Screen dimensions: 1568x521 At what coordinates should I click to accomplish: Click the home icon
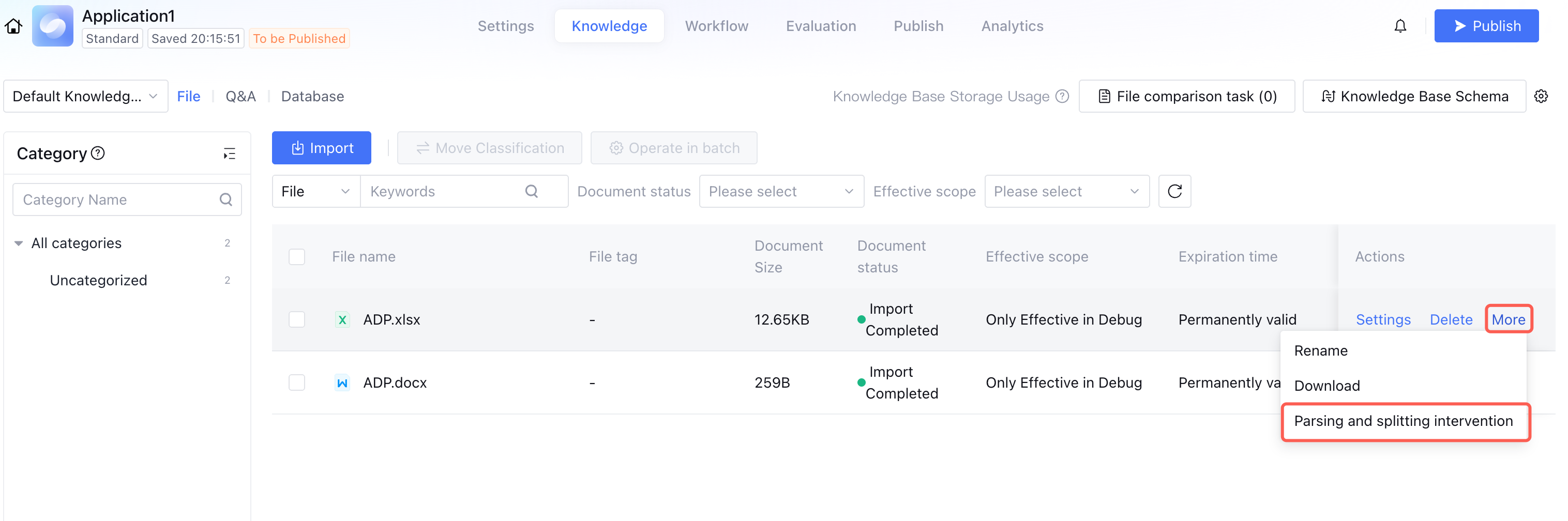pyautogui.click(x=13, y=26)
